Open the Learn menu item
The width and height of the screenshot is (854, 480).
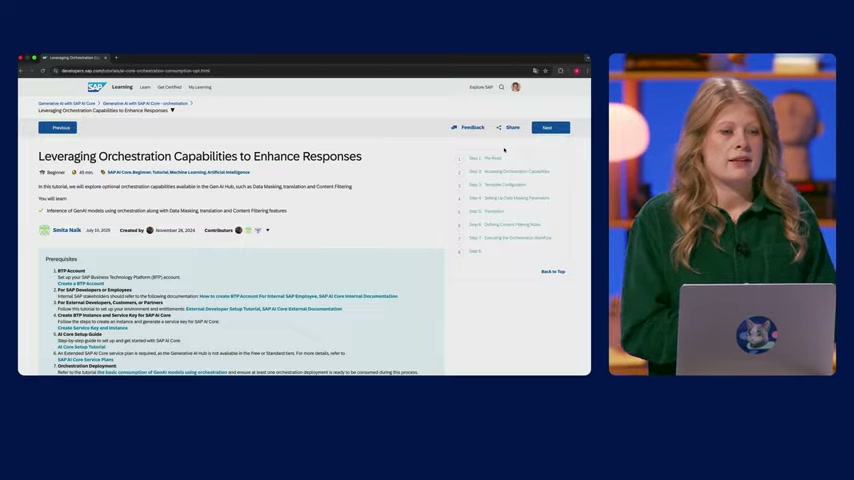point(145,87)
